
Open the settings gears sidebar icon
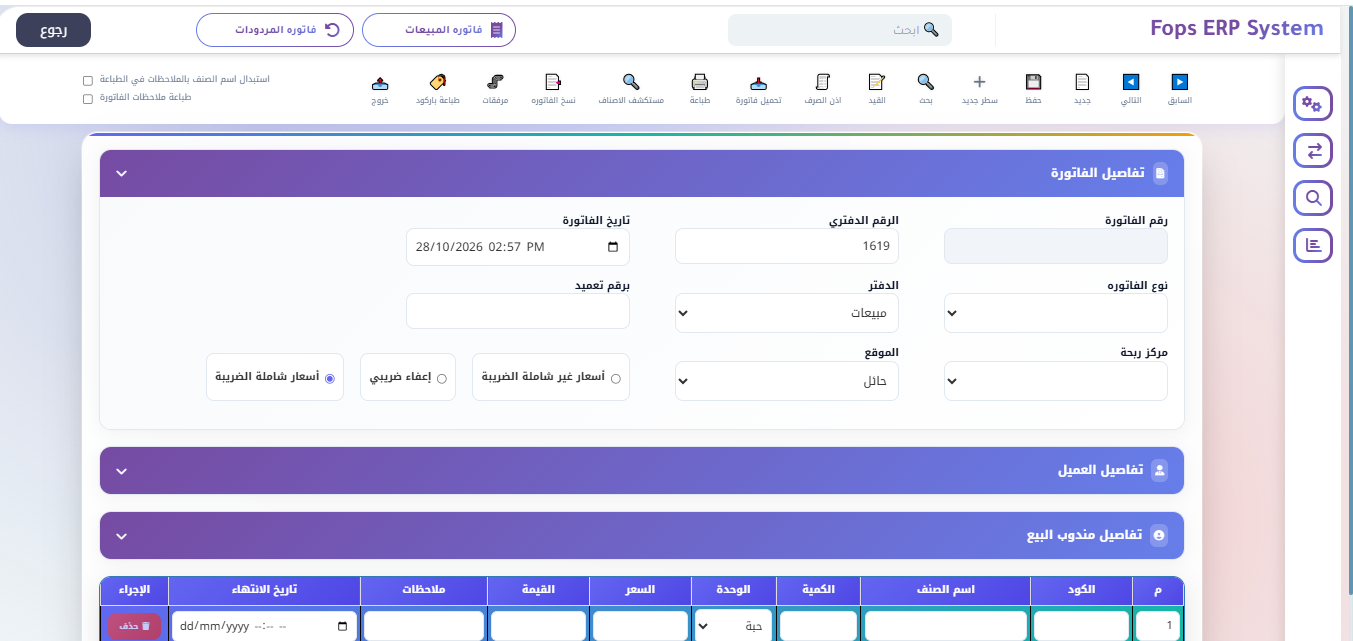pyautogui.click(x=1313, y=105)
